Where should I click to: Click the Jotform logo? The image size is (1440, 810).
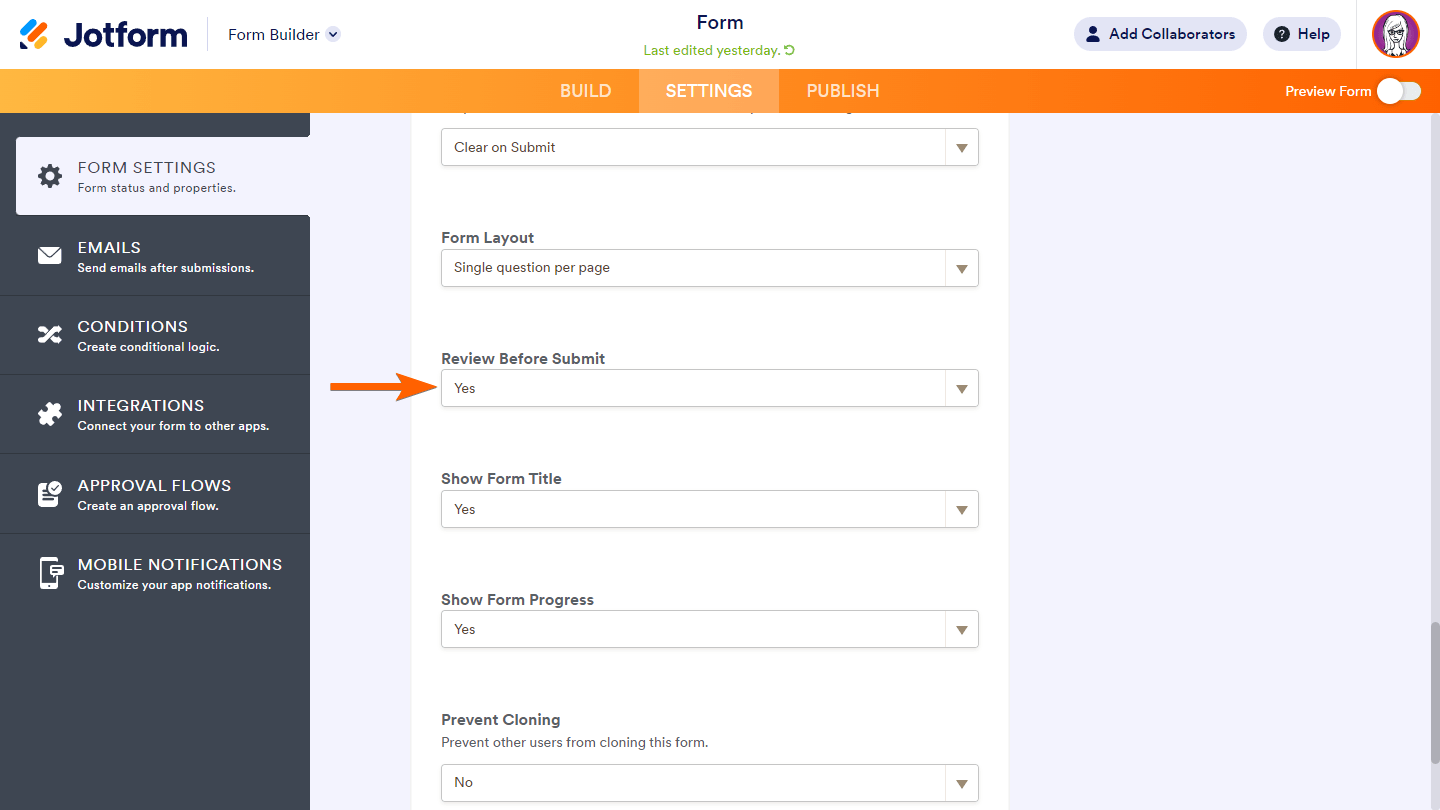pos(104,35)
